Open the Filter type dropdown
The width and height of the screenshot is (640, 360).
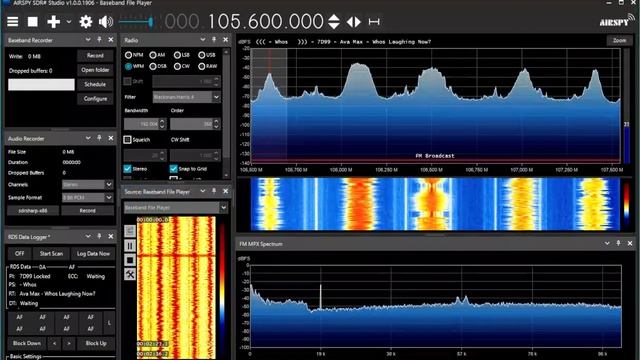coord(216,97)
